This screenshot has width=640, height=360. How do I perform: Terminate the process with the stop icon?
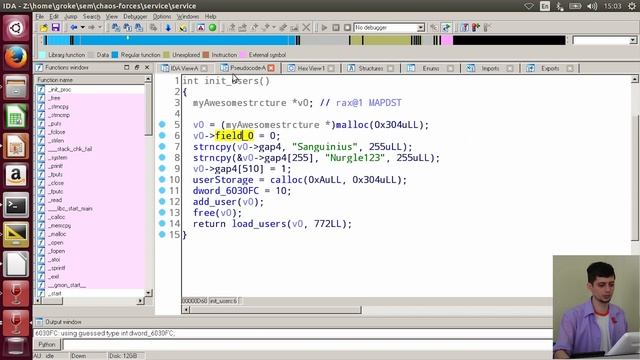click(347, 28)
